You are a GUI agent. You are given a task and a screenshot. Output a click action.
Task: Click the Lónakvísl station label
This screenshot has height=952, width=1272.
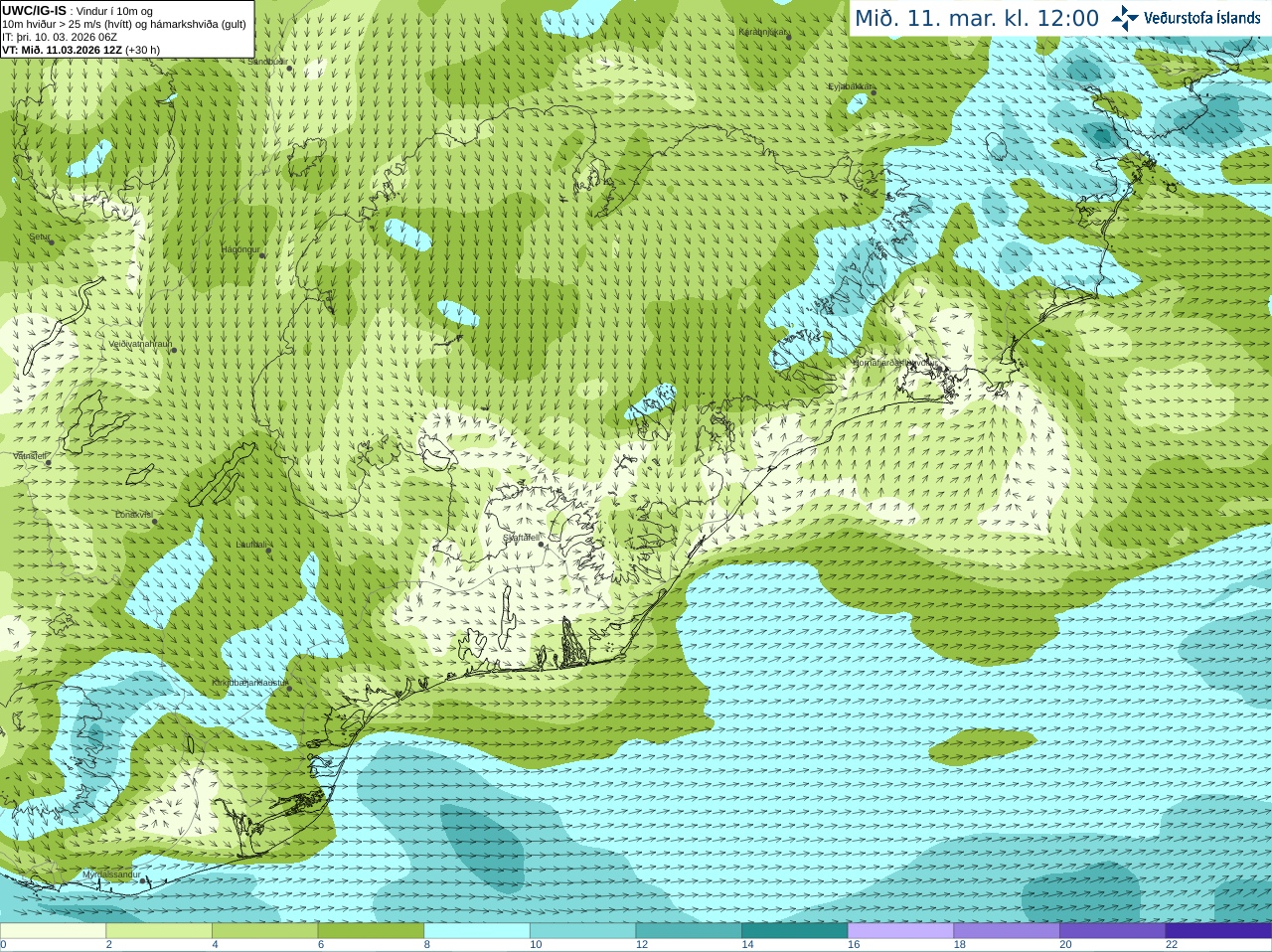click(x=133, y=515)
